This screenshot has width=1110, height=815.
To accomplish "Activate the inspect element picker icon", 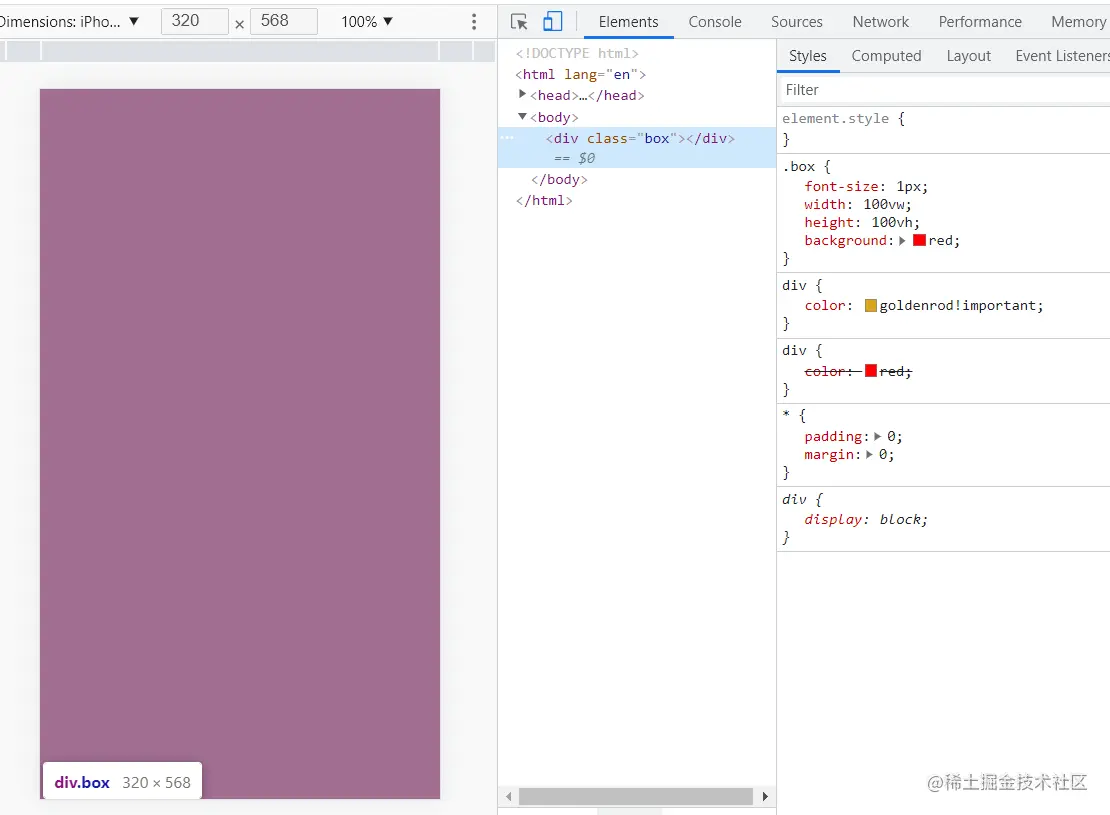I will (x=519, y=22).
